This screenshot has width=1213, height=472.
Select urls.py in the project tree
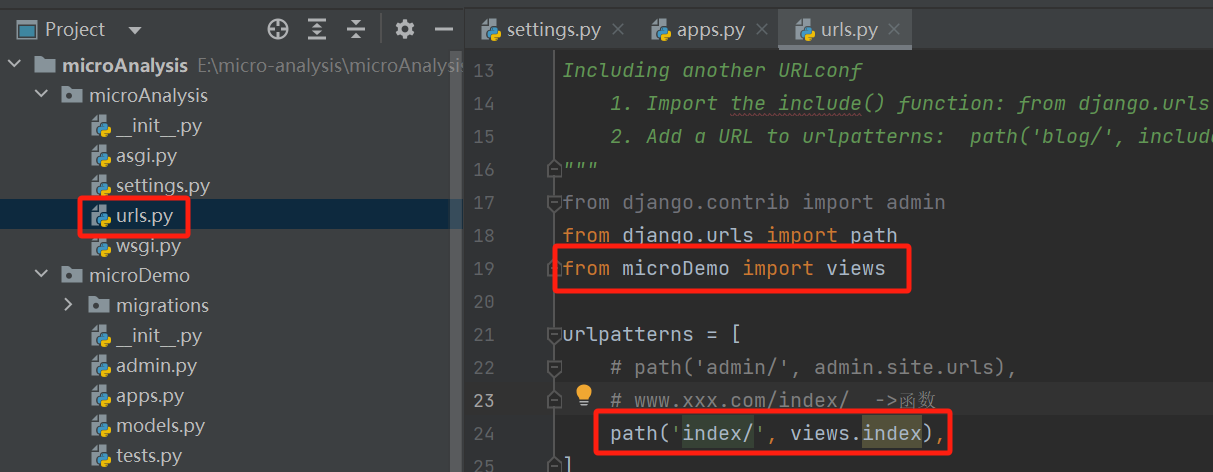click(x=145, y=215)
